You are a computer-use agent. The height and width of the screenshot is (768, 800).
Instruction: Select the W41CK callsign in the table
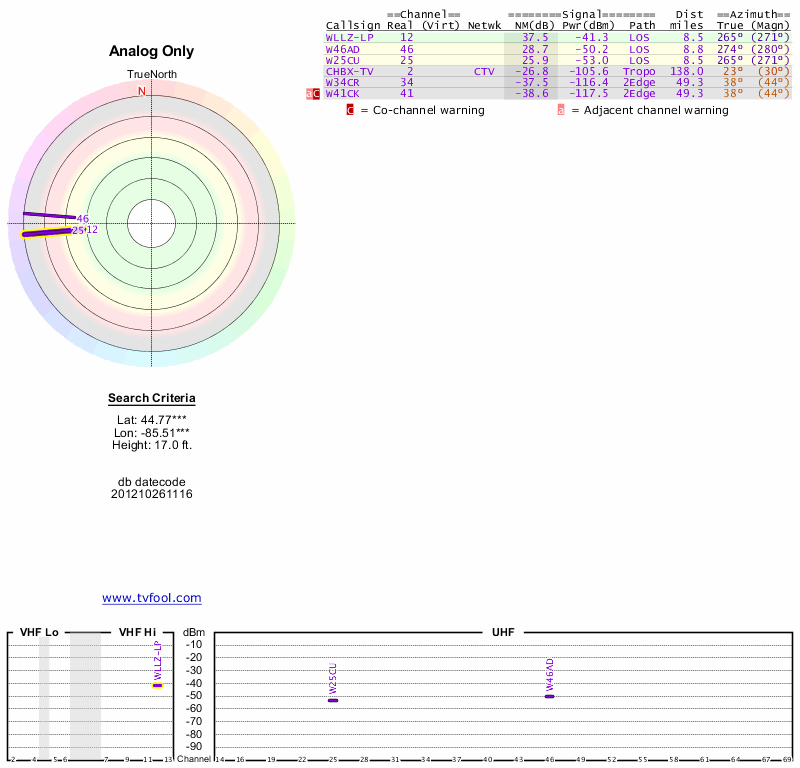(342, 93)
